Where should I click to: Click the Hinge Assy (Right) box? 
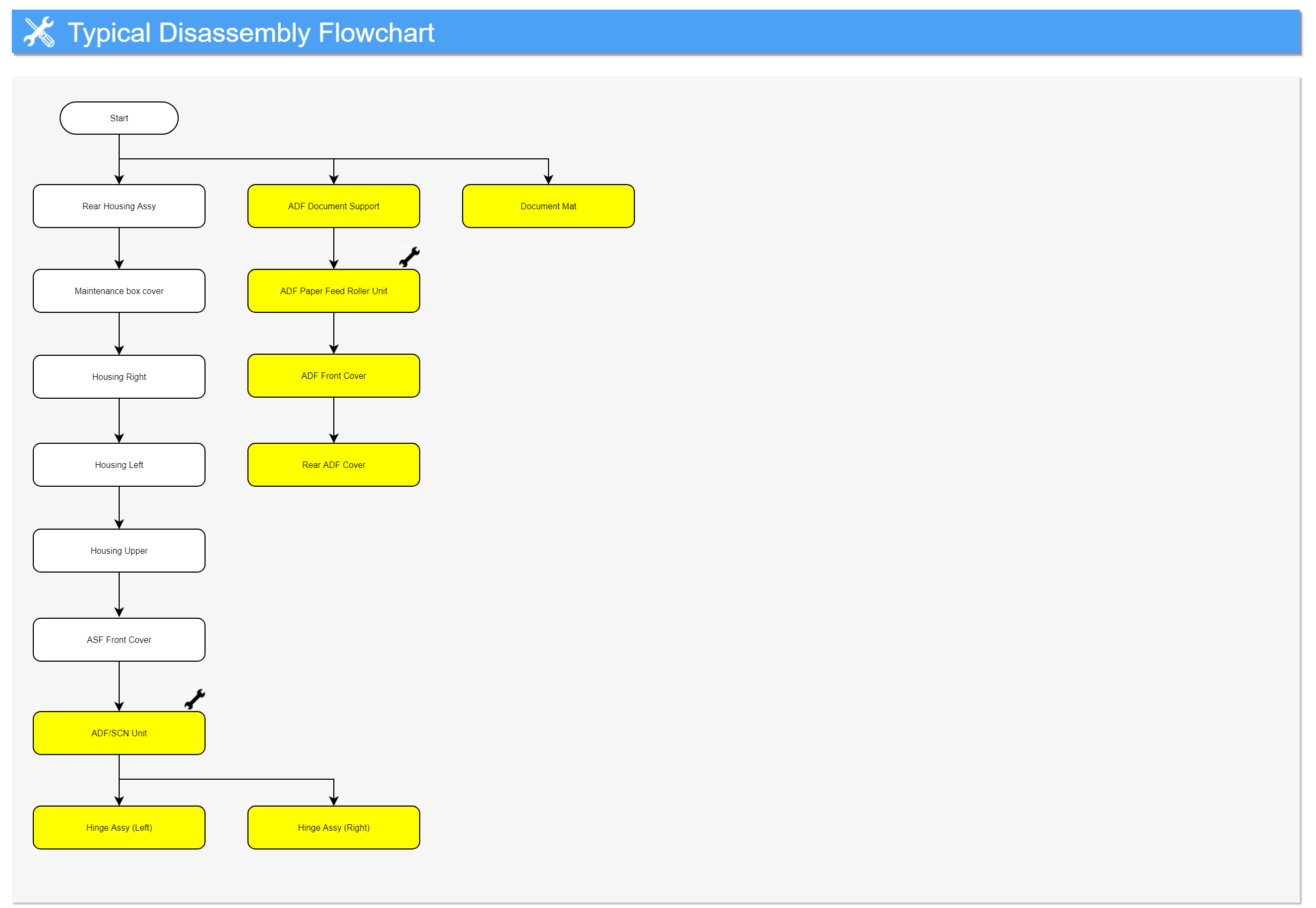[x=333, y=827]
